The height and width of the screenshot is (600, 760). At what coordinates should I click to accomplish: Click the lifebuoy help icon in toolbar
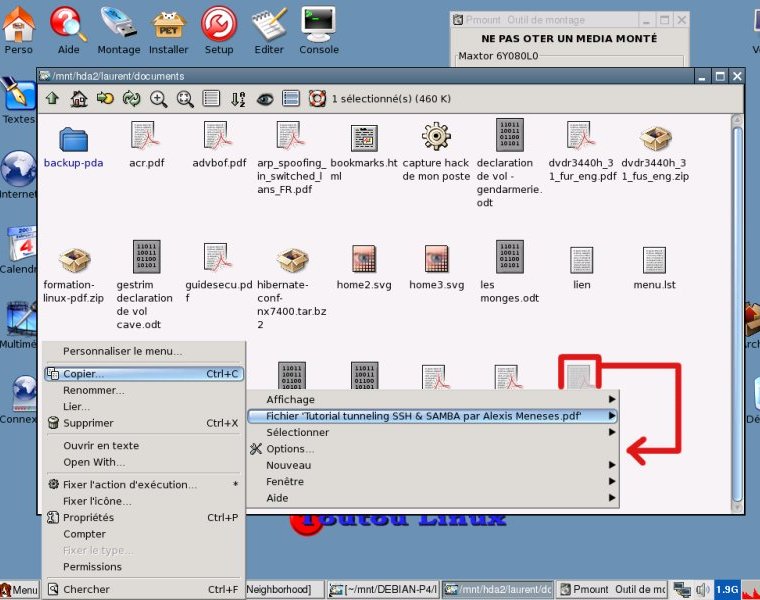point(317,98)
